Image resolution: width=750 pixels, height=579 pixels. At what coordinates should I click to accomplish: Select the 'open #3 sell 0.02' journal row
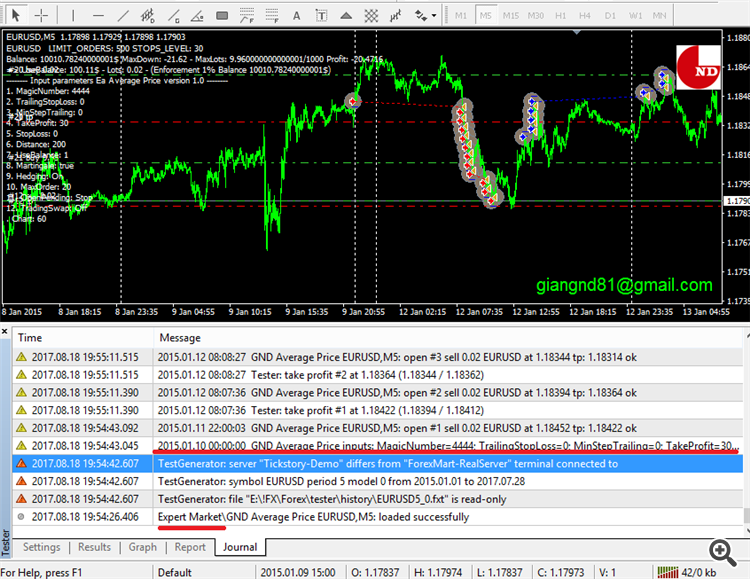(378, 357)
